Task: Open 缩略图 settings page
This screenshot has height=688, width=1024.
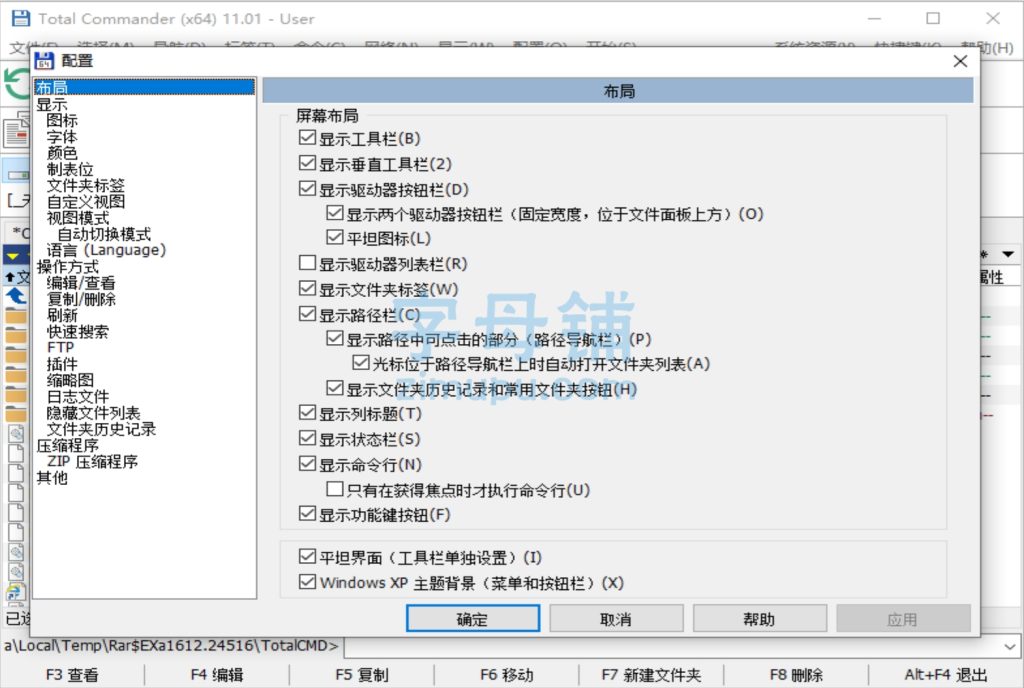Action: pos(70,380)
